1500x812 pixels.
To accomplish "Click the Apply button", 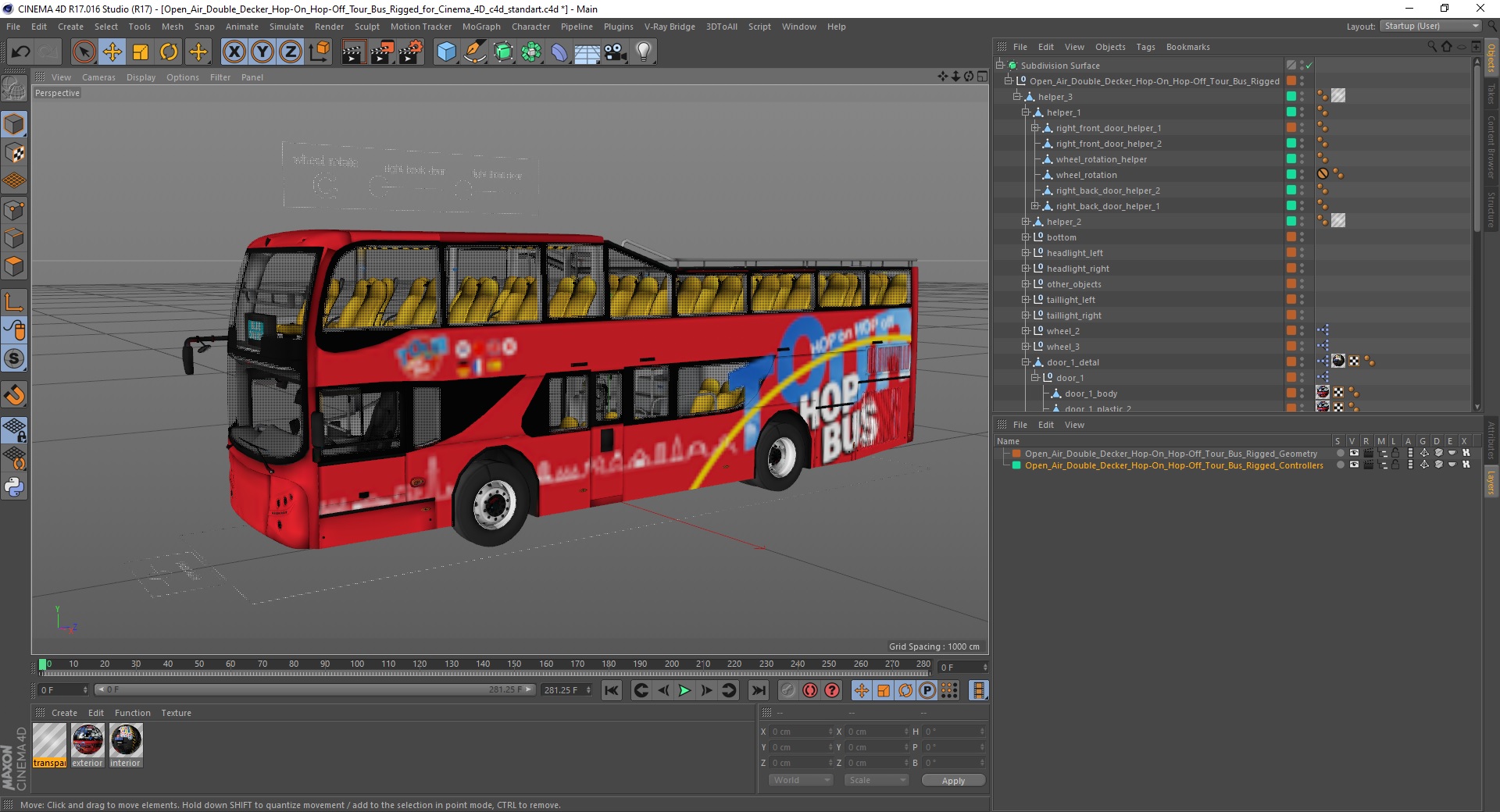I will [x=953, y=781].
